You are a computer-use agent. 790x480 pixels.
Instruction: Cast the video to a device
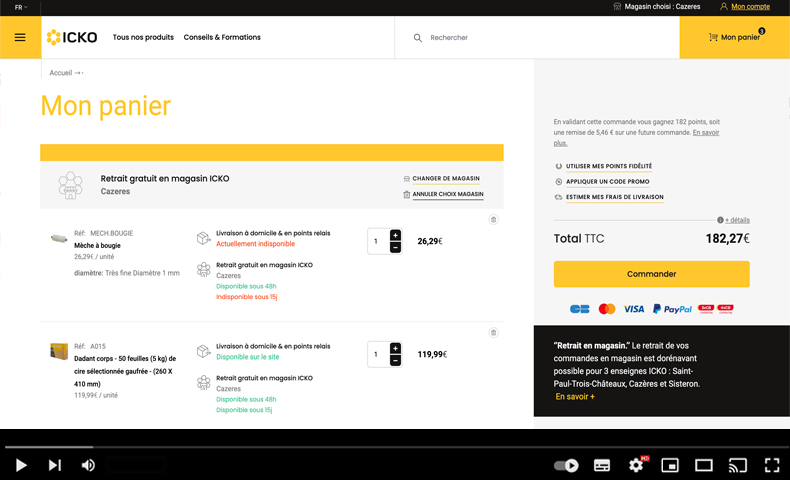click(x=738, y=465)
